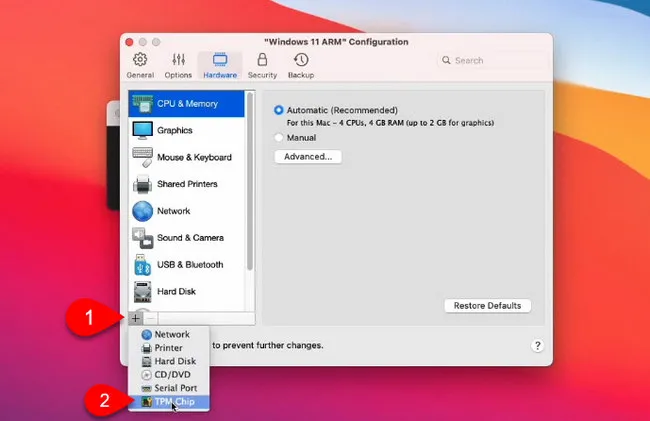Click serial port icon in menu

click(147, 389)
